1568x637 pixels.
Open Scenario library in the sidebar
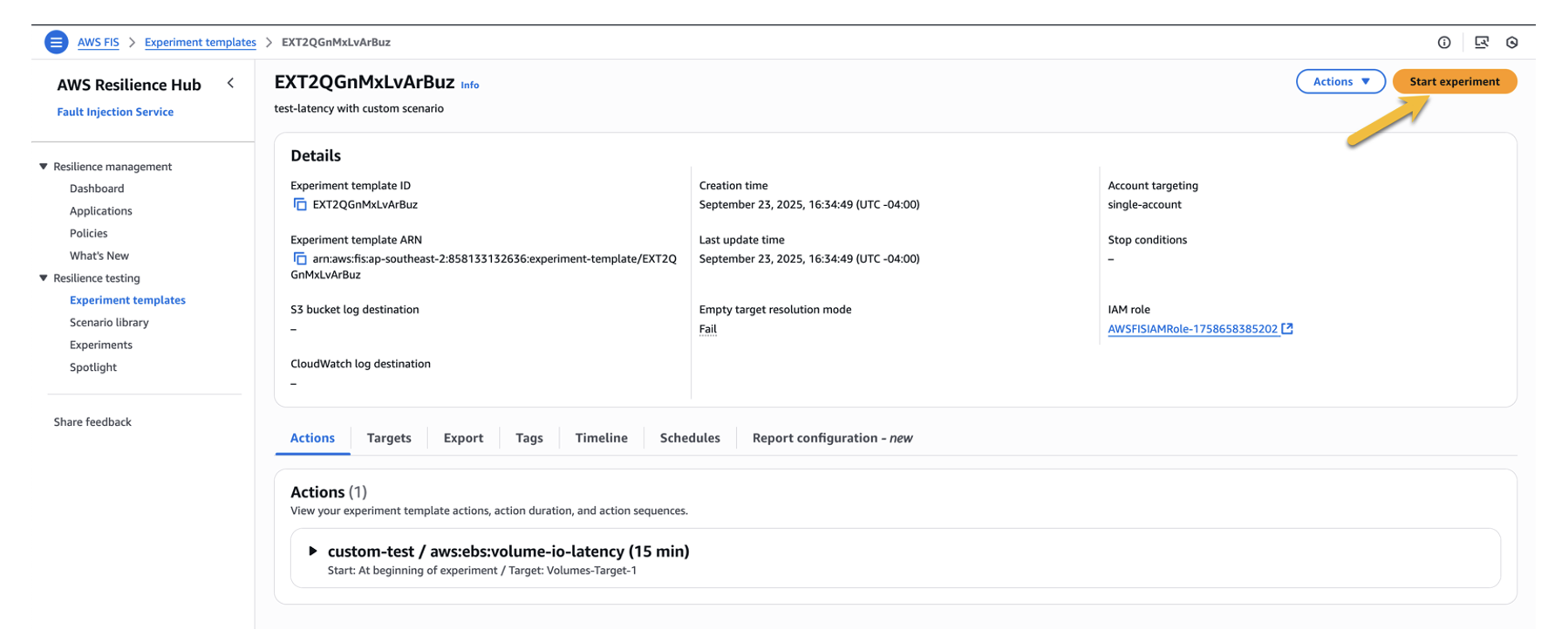click(x=109, y=323)
